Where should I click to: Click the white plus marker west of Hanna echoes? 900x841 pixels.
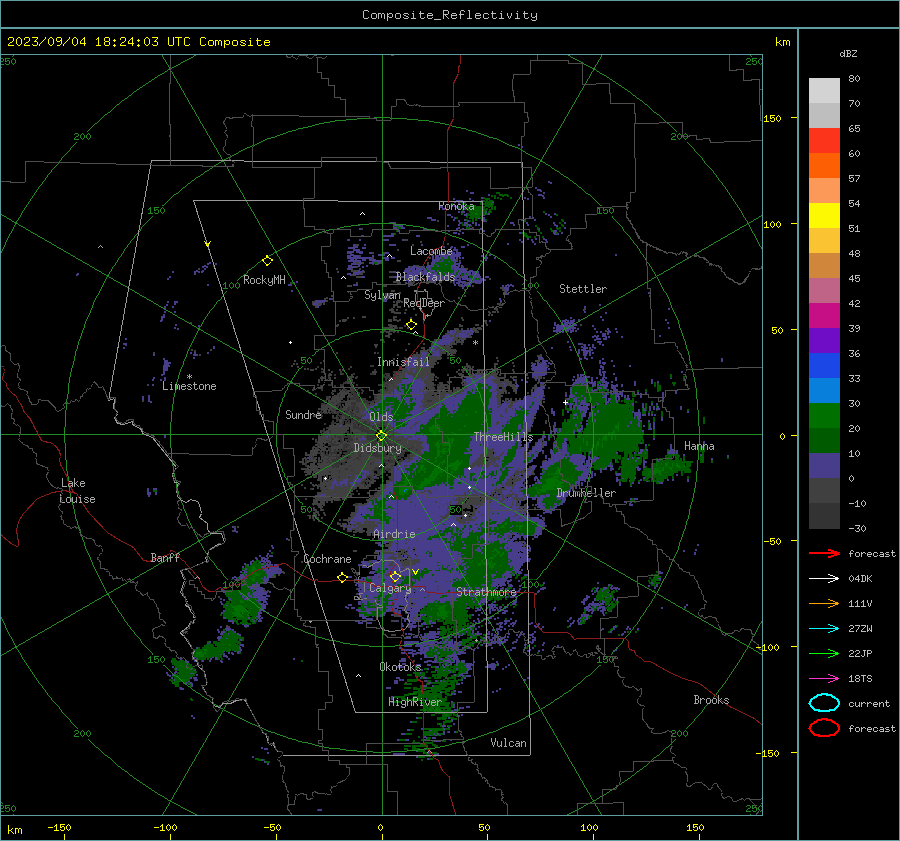point(565,402)
